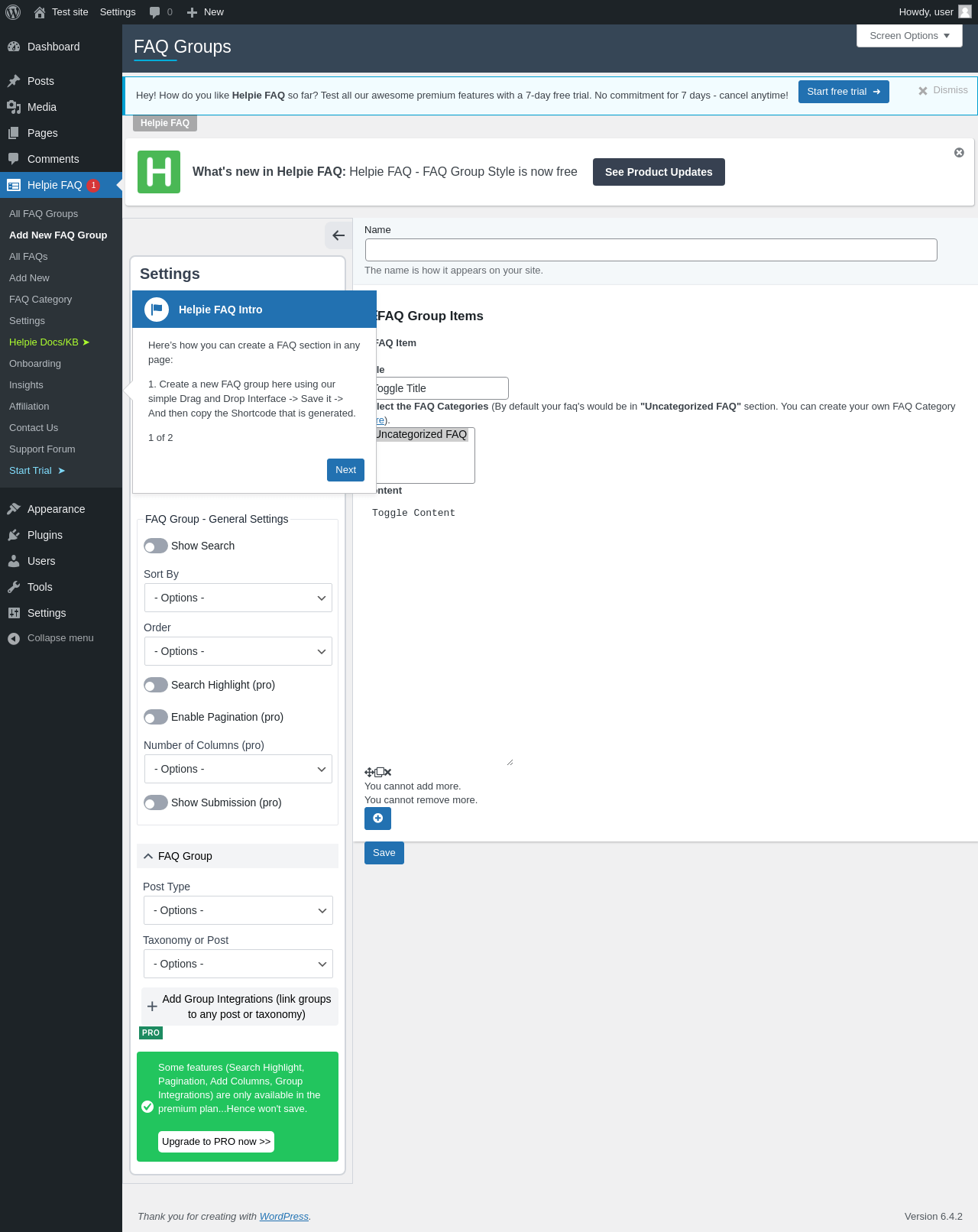Click Start free trial button
This screenshot has height=1232, width=978.
coord(844,92)
